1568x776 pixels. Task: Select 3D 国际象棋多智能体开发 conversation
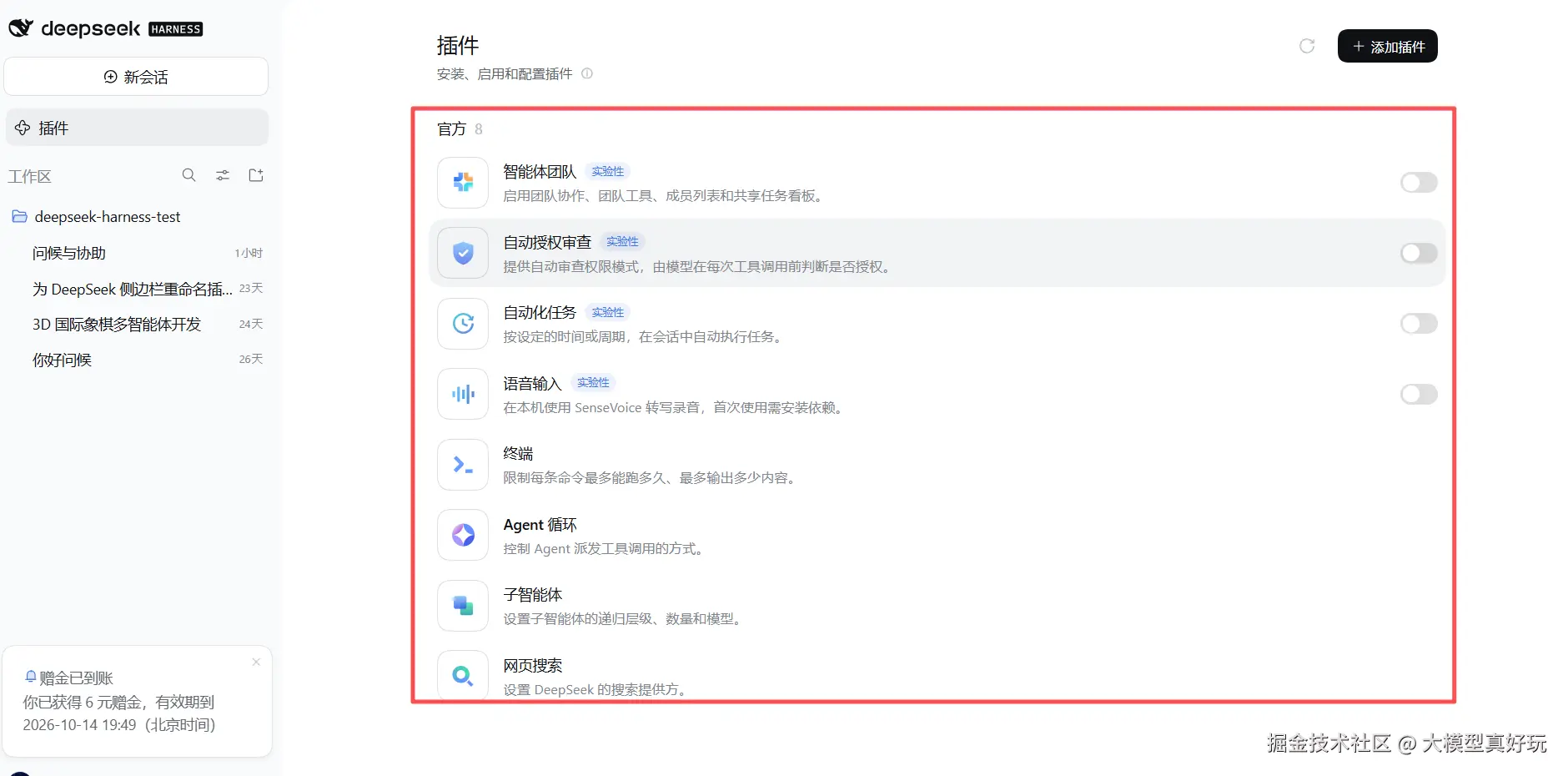pos(137,324)
